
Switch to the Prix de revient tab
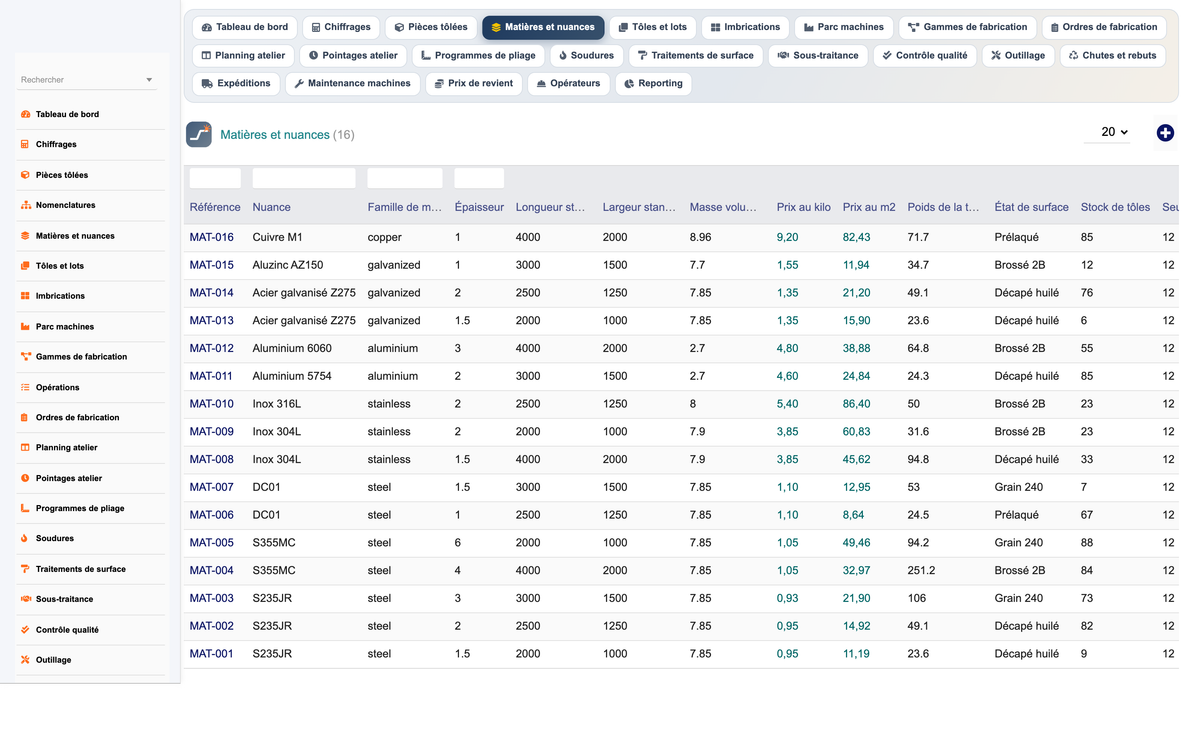pos(474,84)
